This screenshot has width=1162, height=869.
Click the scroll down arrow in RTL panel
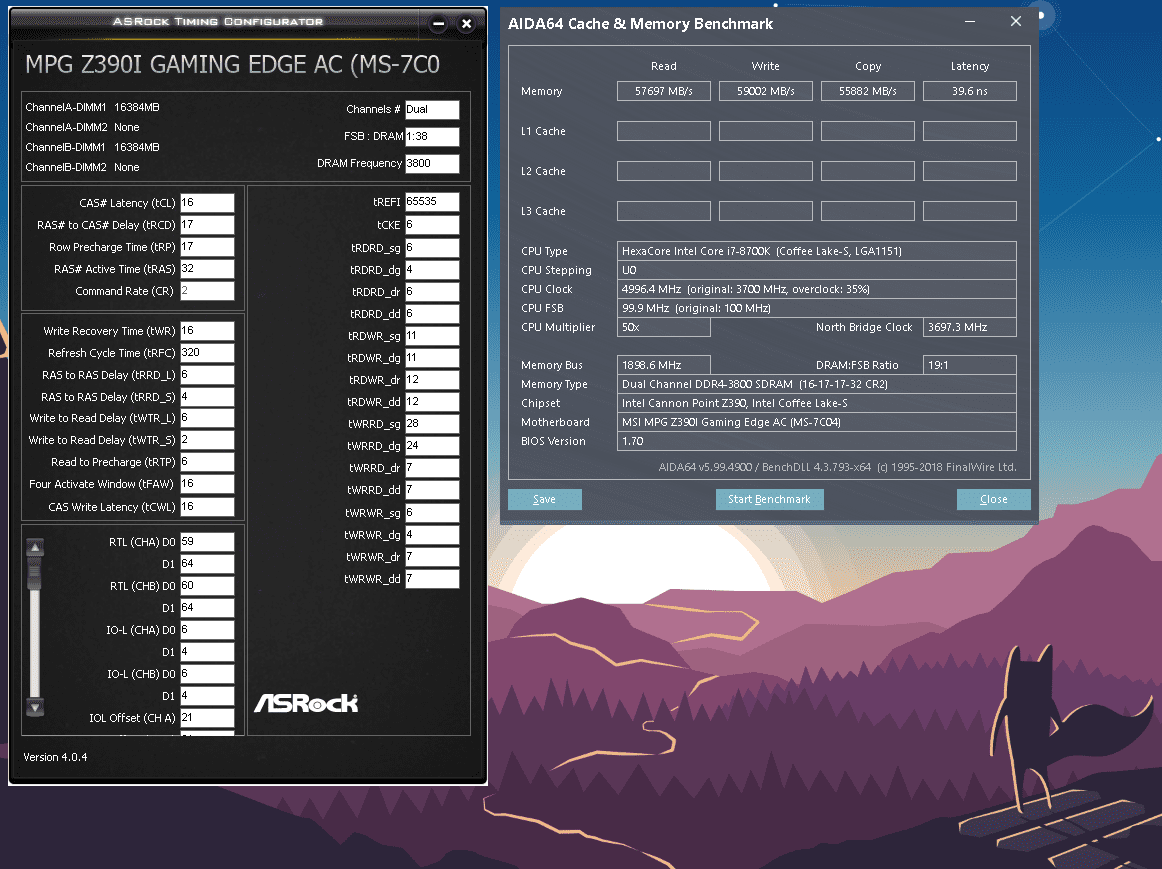pos(35,707)
